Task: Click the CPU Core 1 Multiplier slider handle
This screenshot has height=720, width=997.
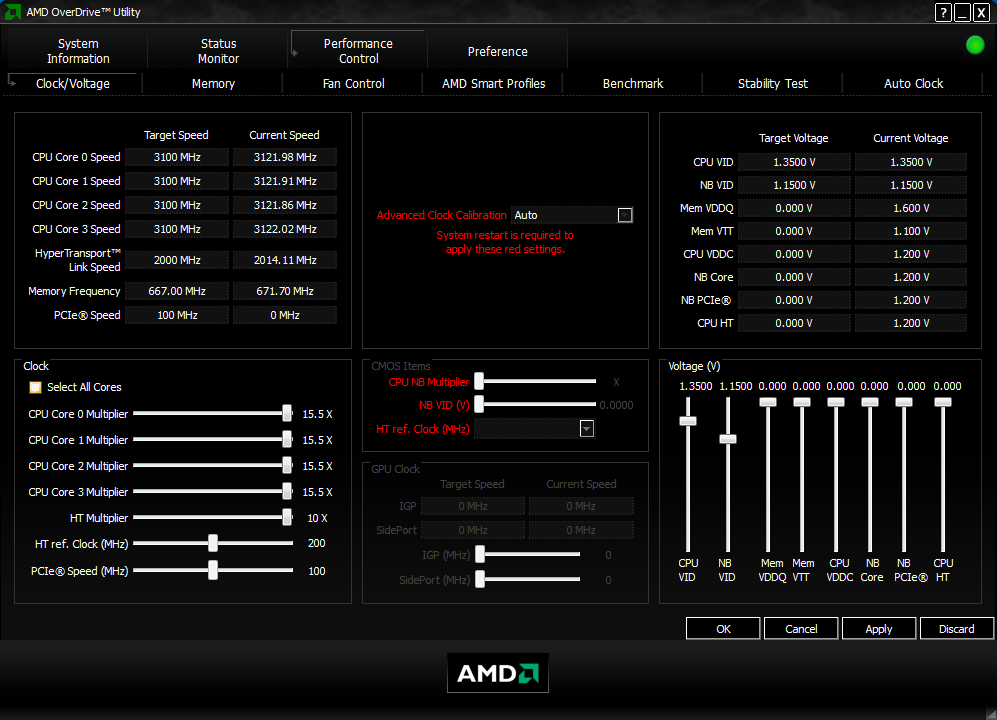Action: tap(287, 440)
